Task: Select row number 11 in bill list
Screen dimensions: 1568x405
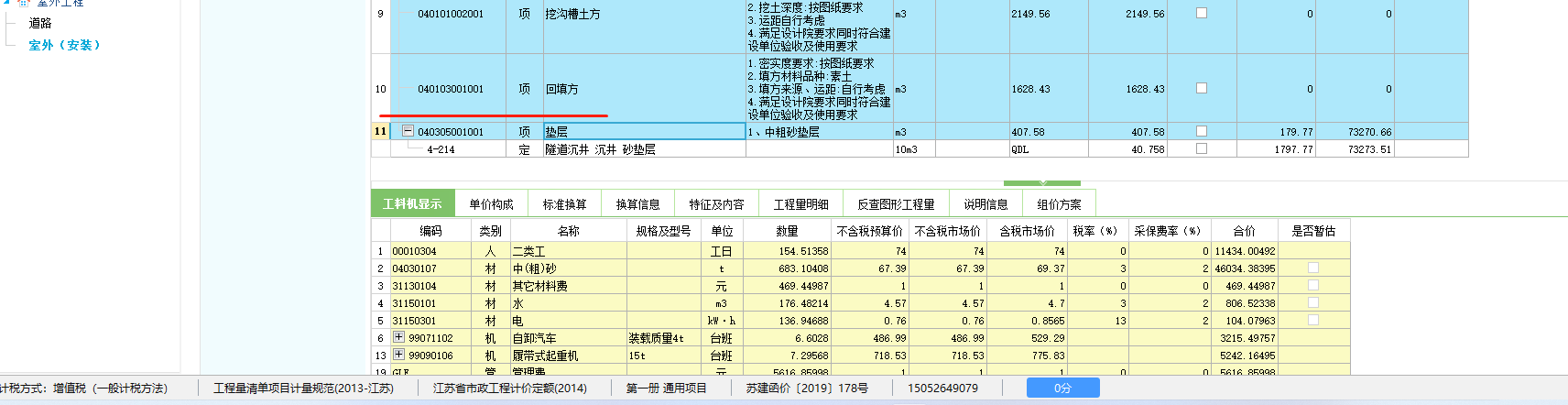Action: [x=380, y=131]
